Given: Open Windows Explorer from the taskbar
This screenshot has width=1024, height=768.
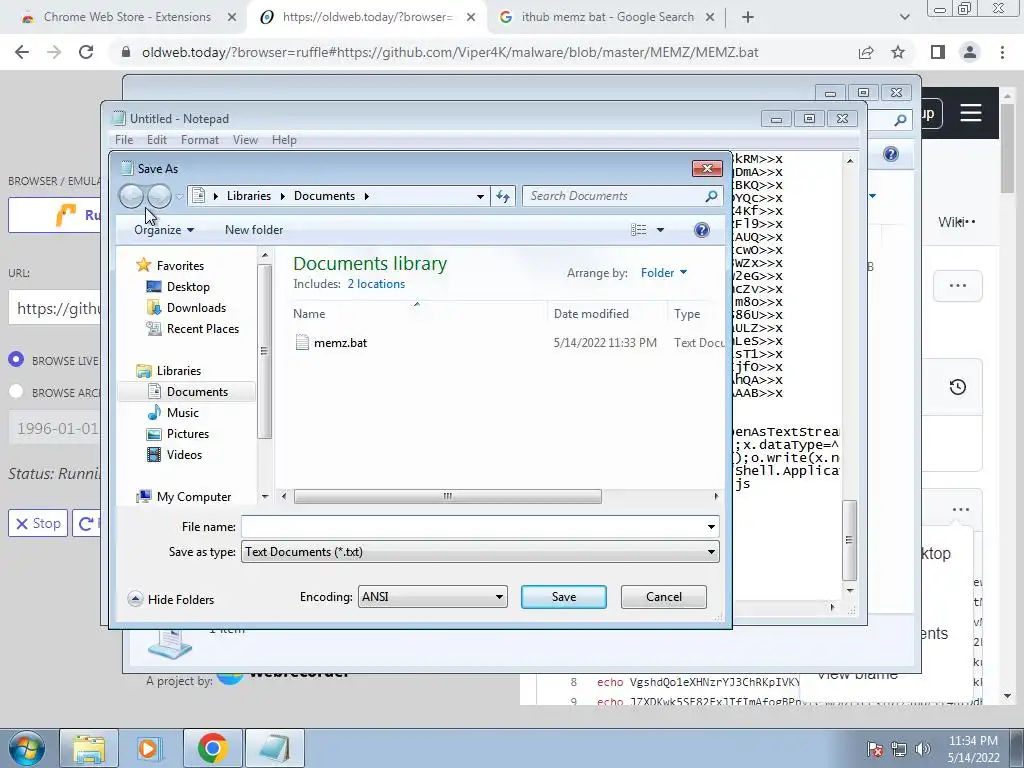Looking at the screenshot, I should (89, 748).
